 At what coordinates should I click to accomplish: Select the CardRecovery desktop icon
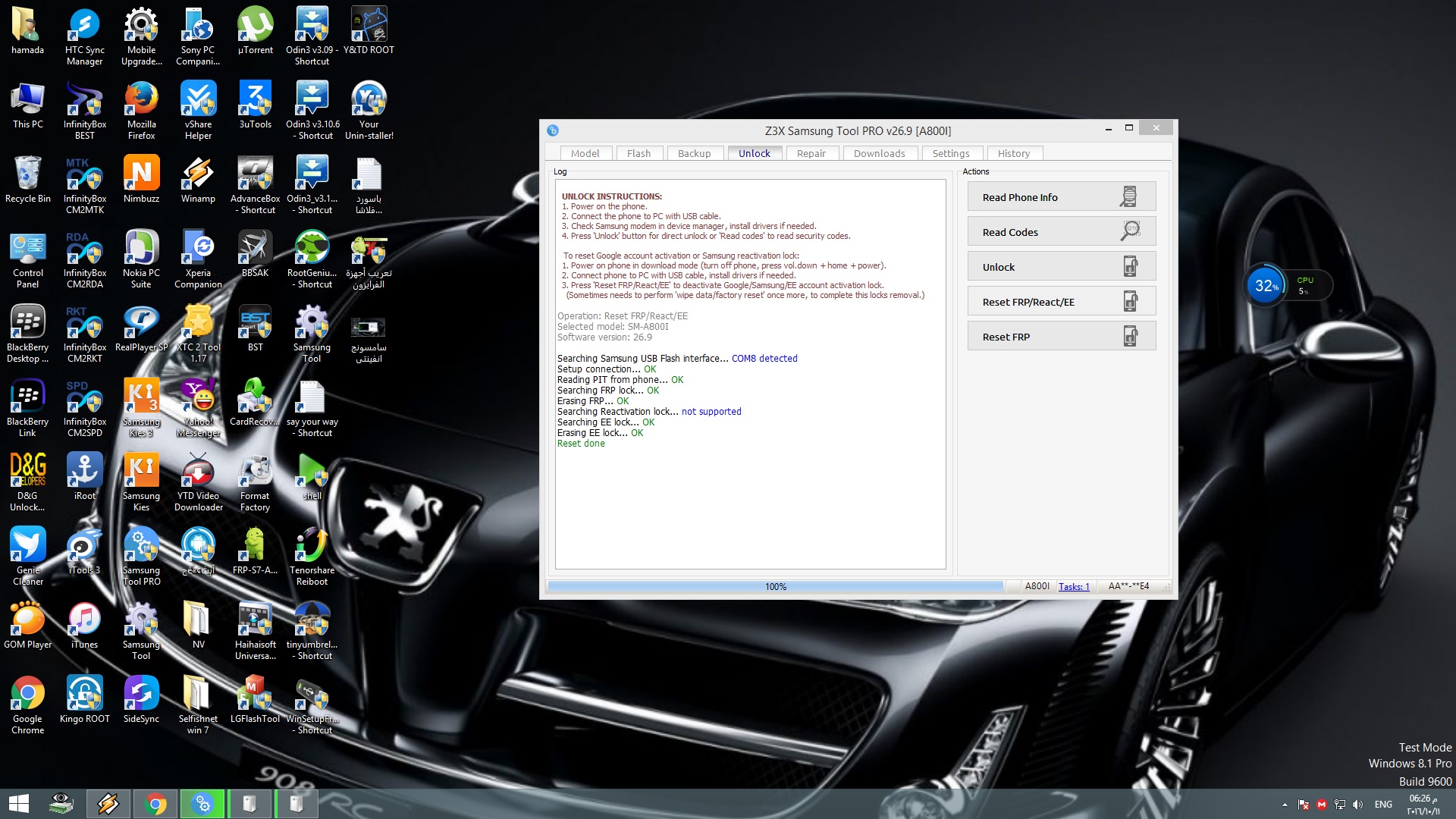click(x=255, y=403)
